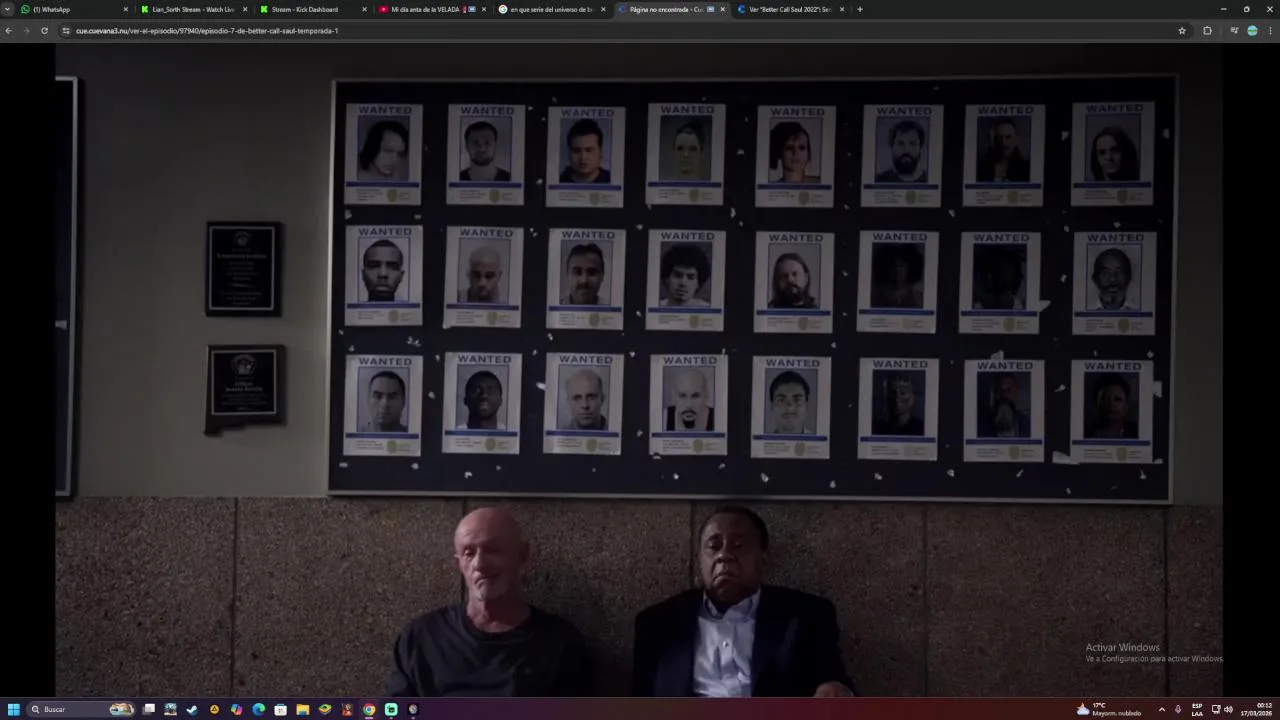
Task: Show hidden system tray icons
Action: pos(1161,709)
